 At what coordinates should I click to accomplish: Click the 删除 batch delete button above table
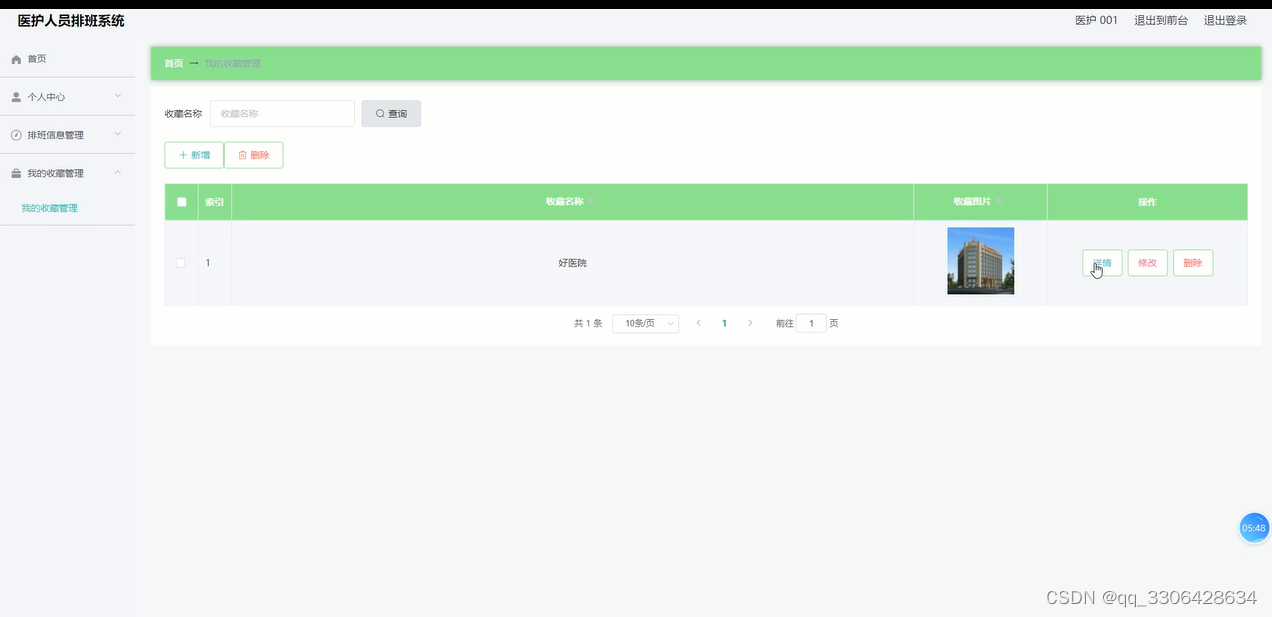tap(254, 155)
